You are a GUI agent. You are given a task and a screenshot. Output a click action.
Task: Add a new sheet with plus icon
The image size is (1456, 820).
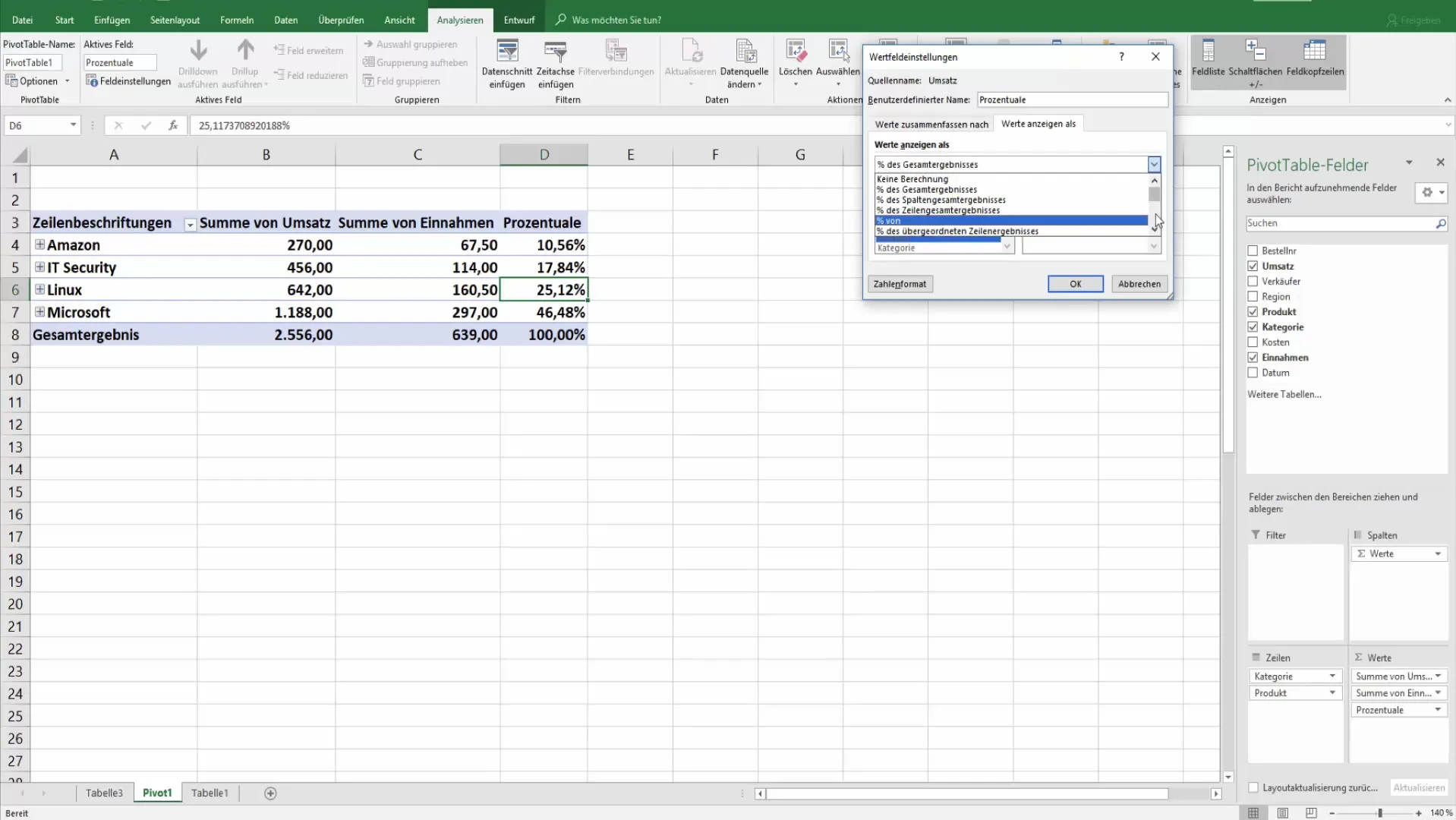[x=270, y=793]
